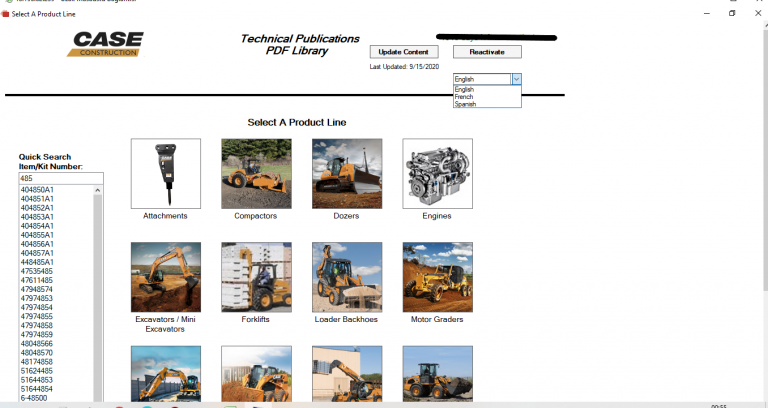
Task: Collapse the language dropdown arrow
Action: 516,79
